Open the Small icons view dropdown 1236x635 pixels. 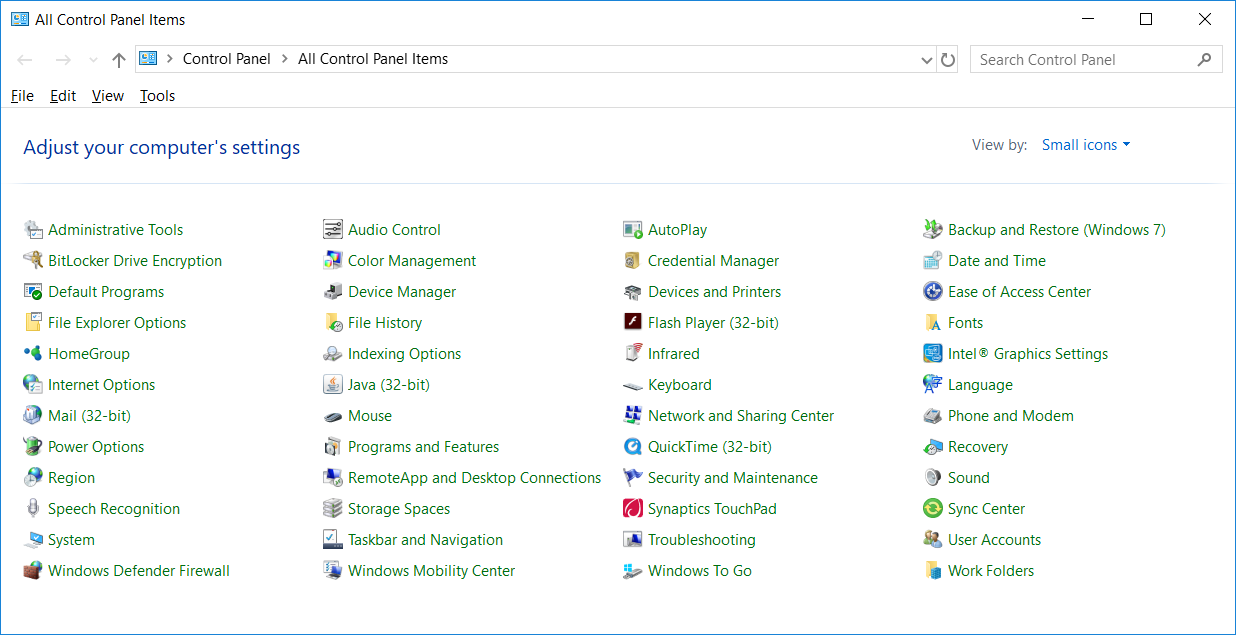click(x=1086, y=145)
